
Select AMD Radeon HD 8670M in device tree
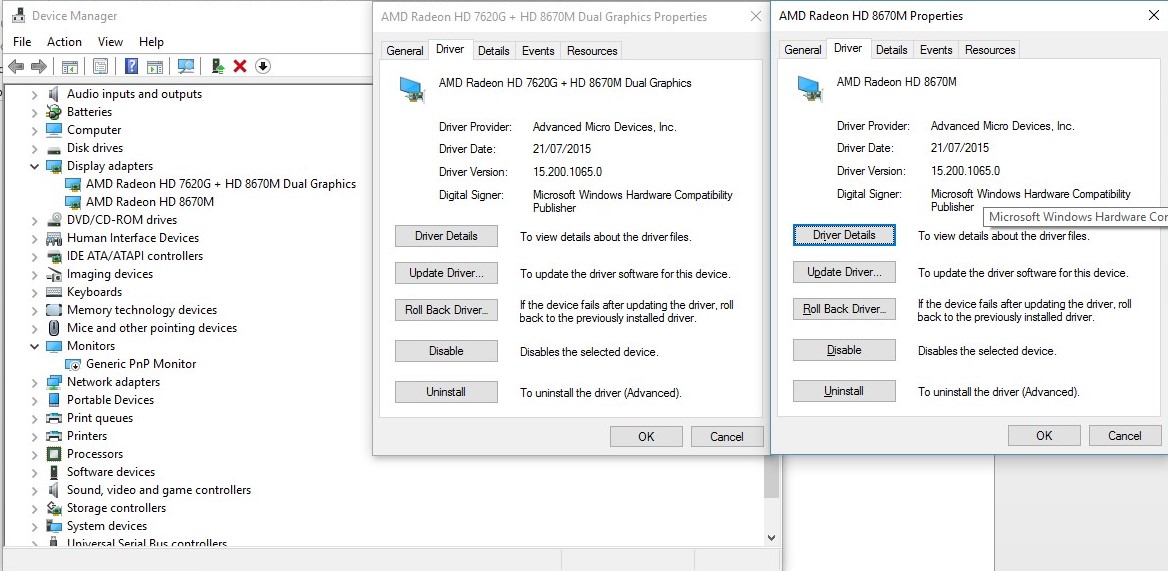coord(150,202)
